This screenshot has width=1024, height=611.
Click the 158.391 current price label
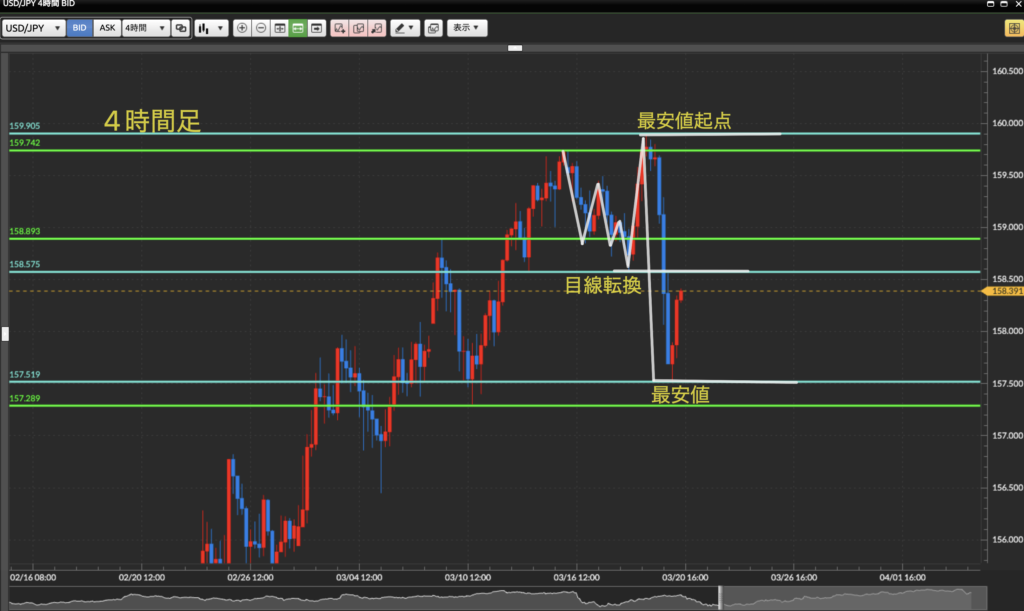[1003, 292]
